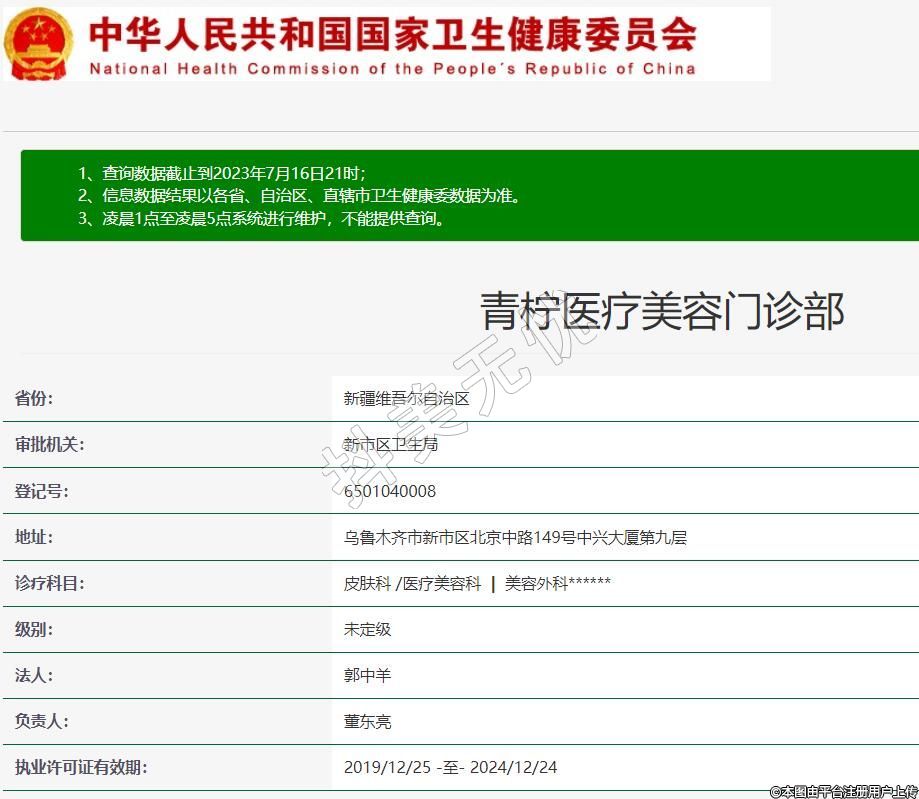Screen dimensions: 919x799
Task: Select the registration number 6501040008
Action: coord(389,491)
